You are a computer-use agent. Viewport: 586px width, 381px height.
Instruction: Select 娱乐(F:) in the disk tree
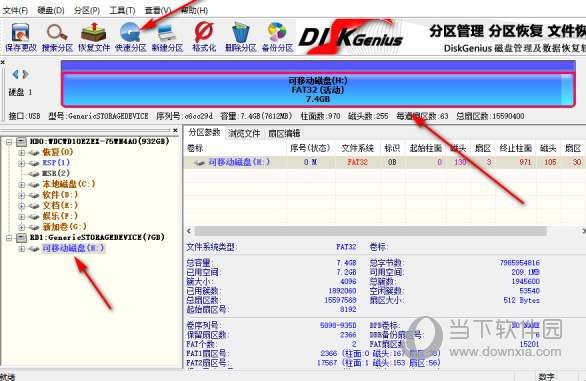[x=60, y=216]
